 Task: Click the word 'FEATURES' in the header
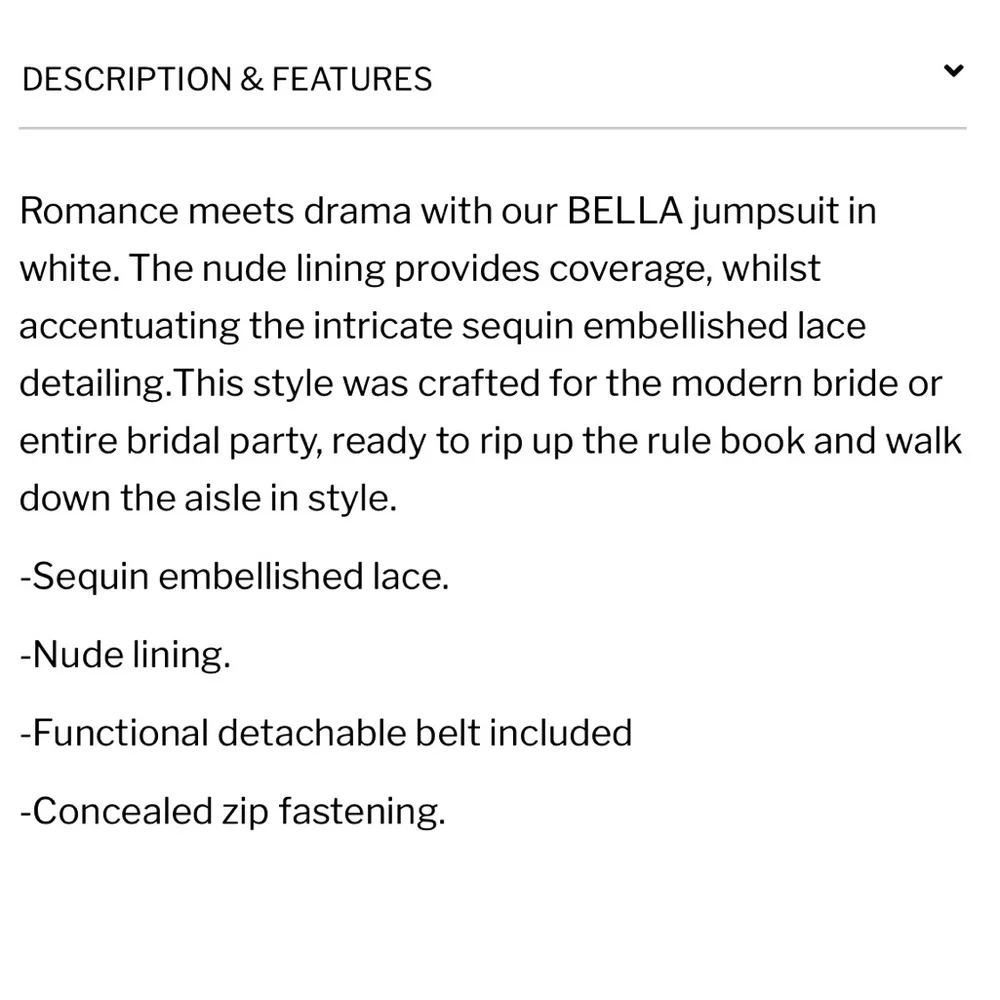352,80
